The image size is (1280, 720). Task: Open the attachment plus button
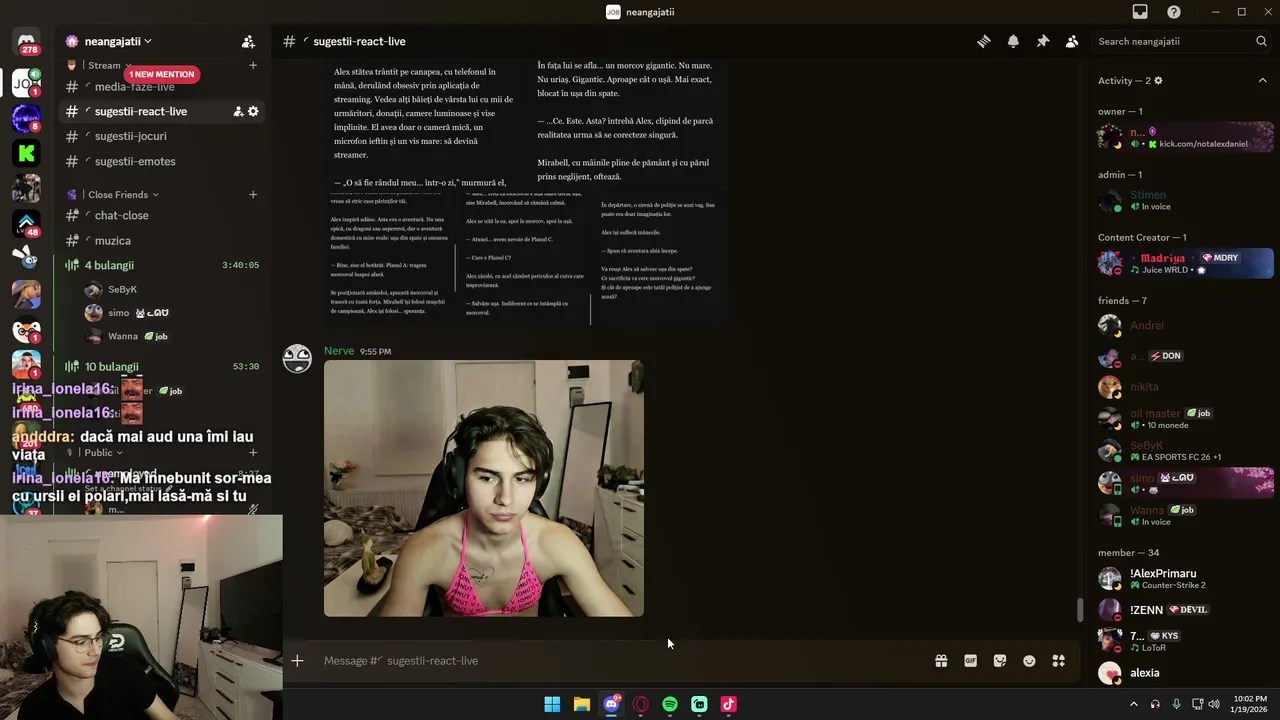tap(297, 661)
